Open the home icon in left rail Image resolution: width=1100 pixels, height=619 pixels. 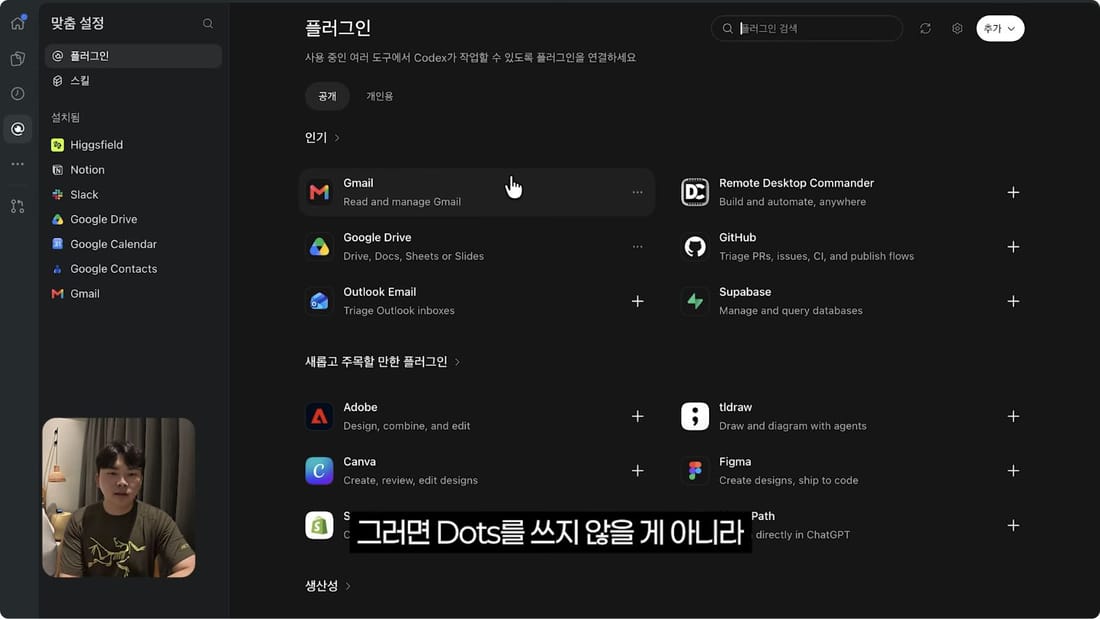[18, 23]
